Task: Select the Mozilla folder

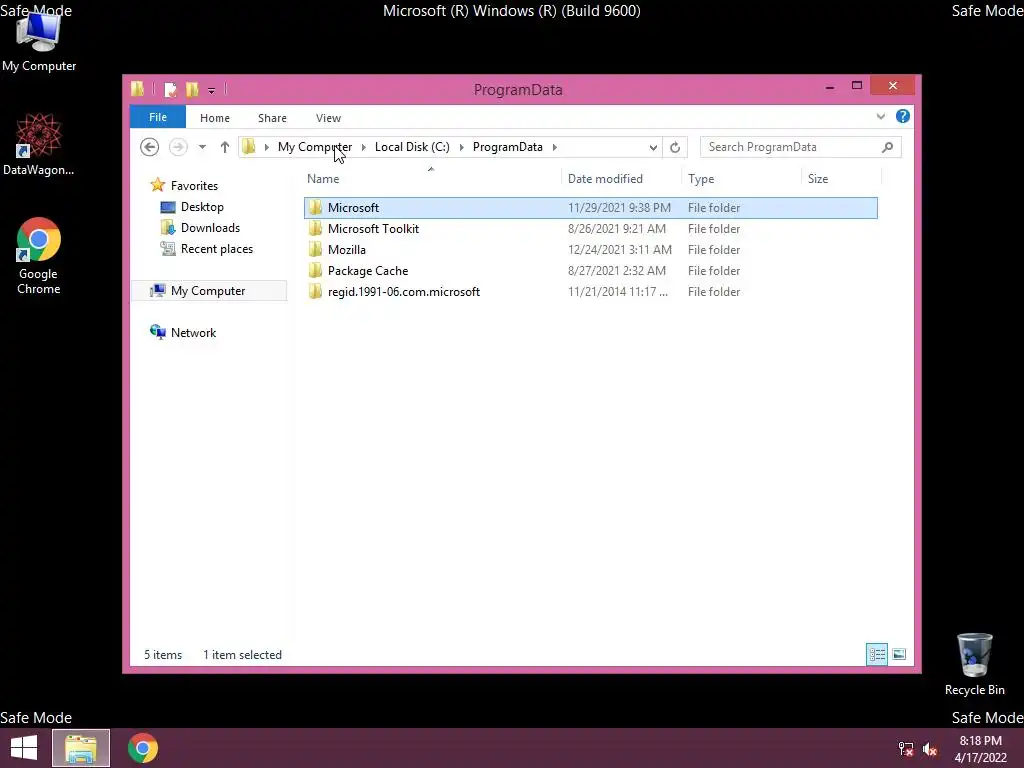Action: 347,249
